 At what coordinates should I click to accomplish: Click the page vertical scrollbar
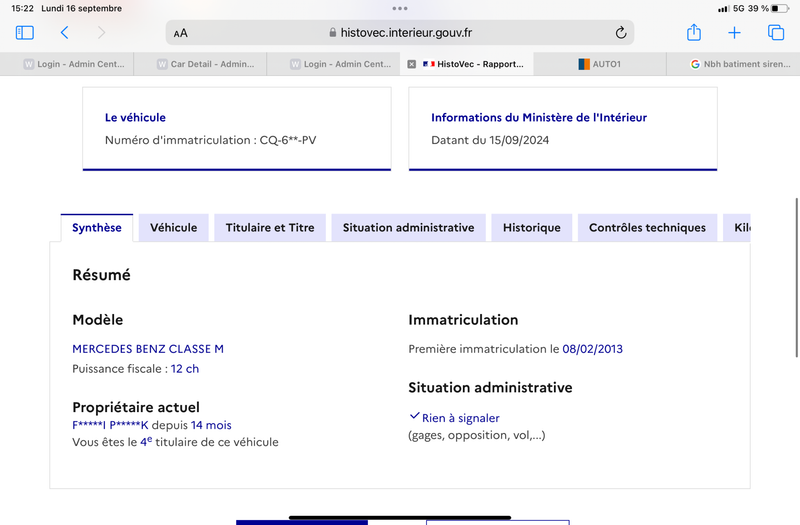[x=796, y=278]
